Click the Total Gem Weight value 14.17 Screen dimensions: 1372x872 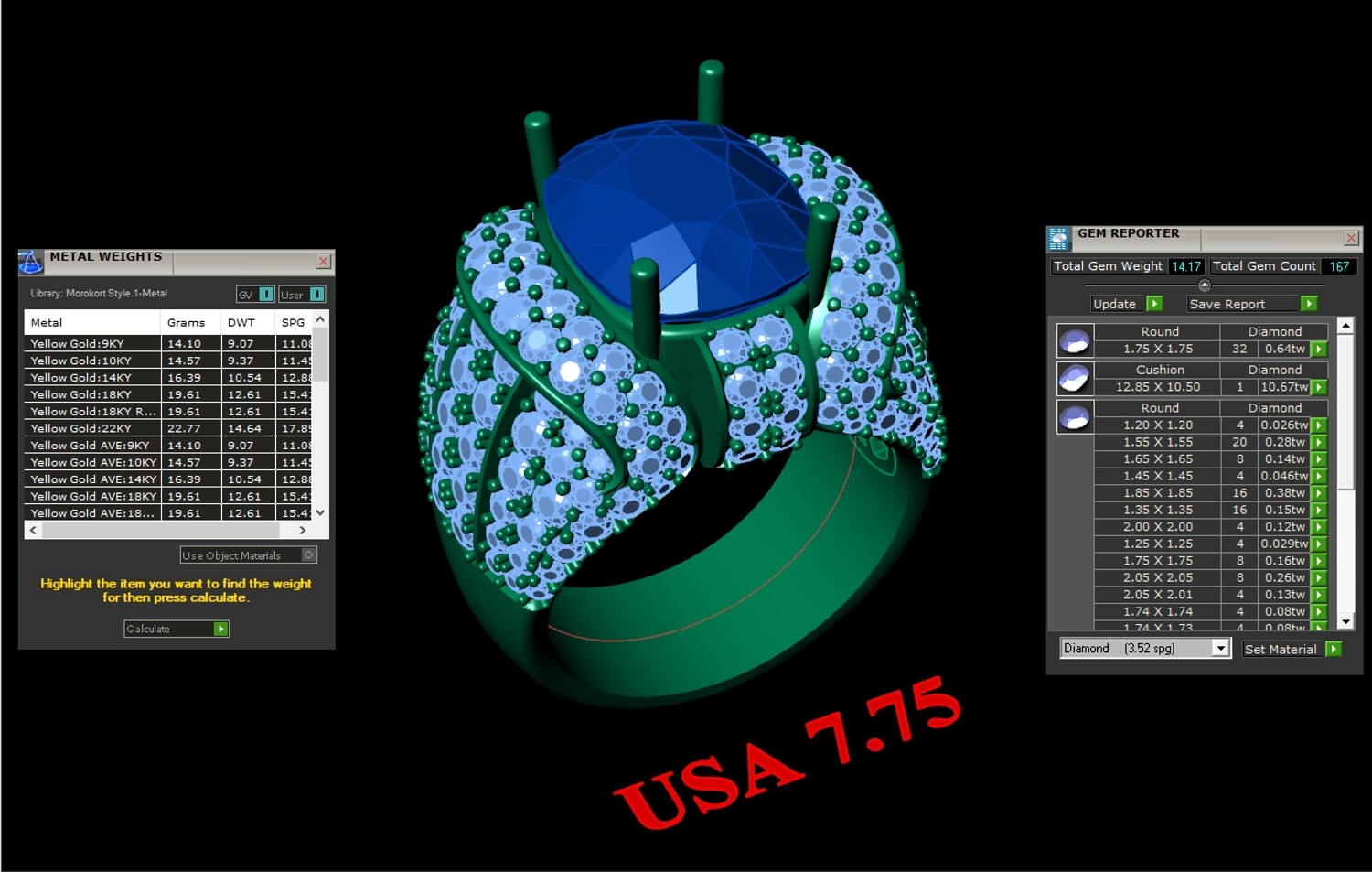click(1186, 266)
